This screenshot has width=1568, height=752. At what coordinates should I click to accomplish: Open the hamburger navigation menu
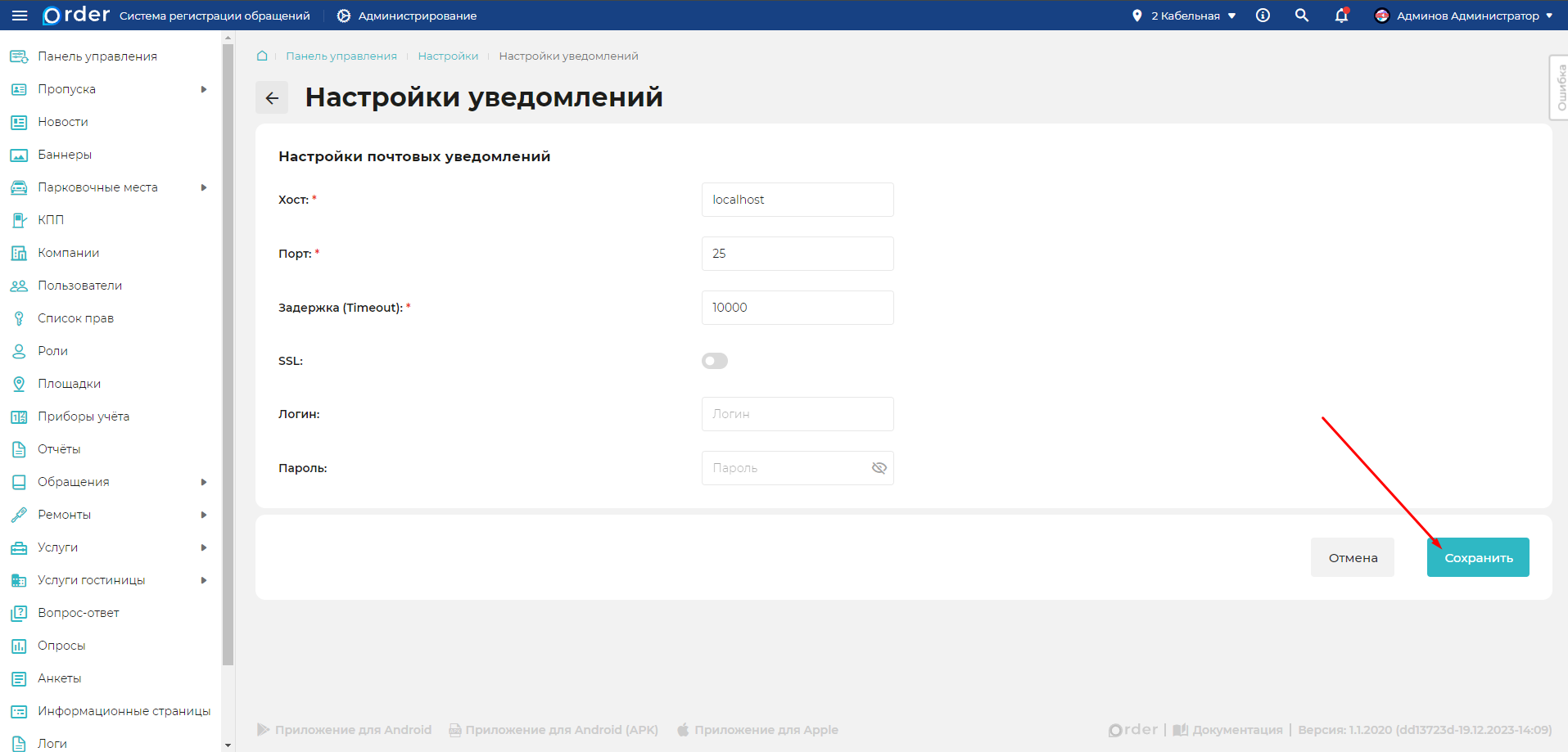pyautogui.click(x=20, y=15)
